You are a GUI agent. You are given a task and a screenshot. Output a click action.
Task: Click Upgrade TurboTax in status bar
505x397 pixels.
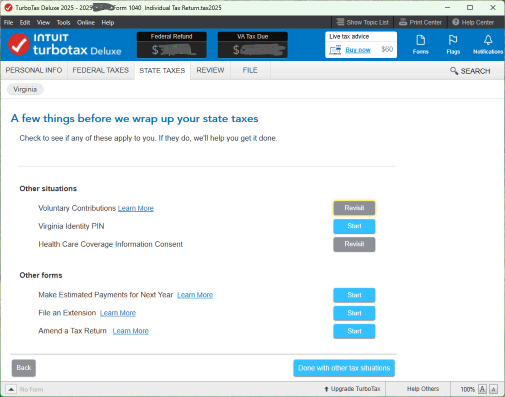[x=352, y=389]
